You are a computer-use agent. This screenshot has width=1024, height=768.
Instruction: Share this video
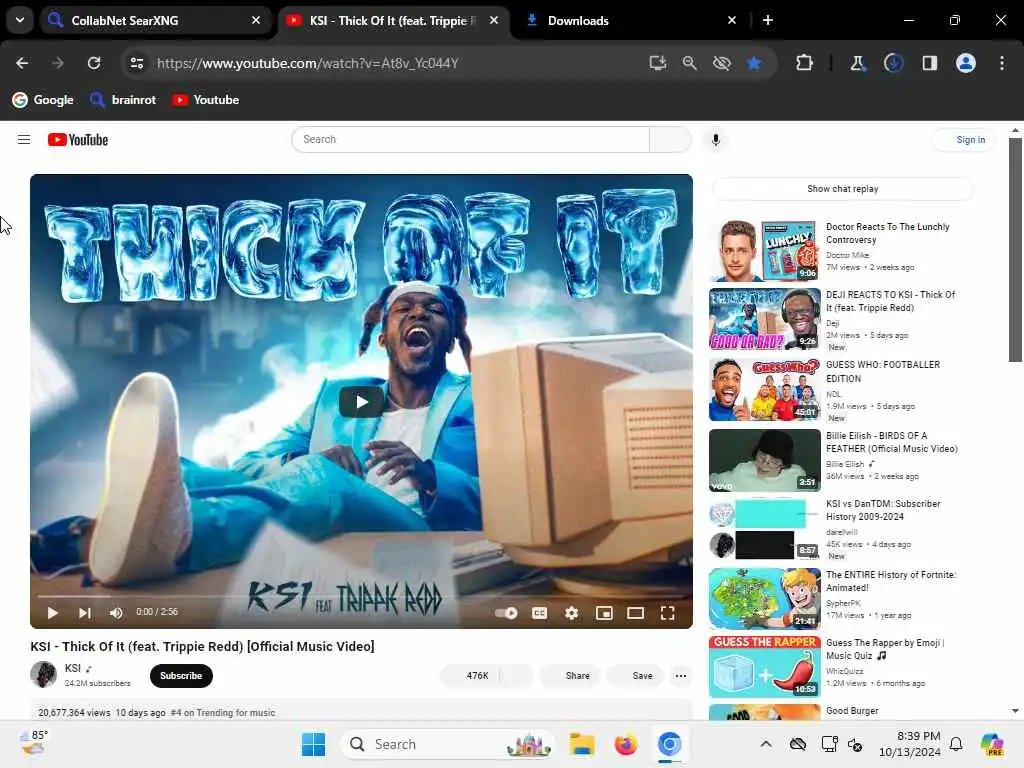click(x=569, y=675)
